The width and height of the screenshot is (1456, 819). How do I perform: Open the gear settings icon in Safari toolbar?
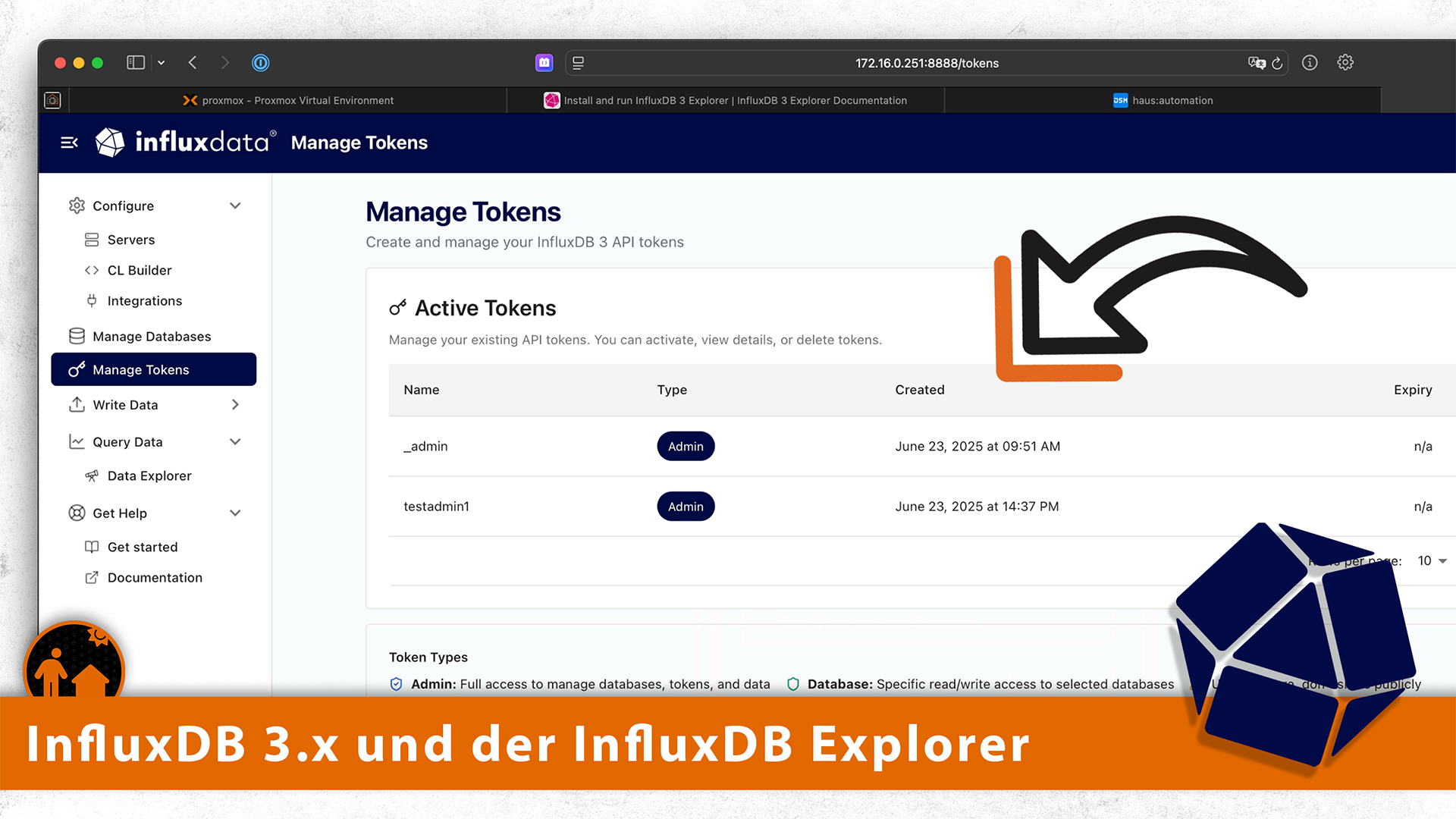pos(1345,63)
